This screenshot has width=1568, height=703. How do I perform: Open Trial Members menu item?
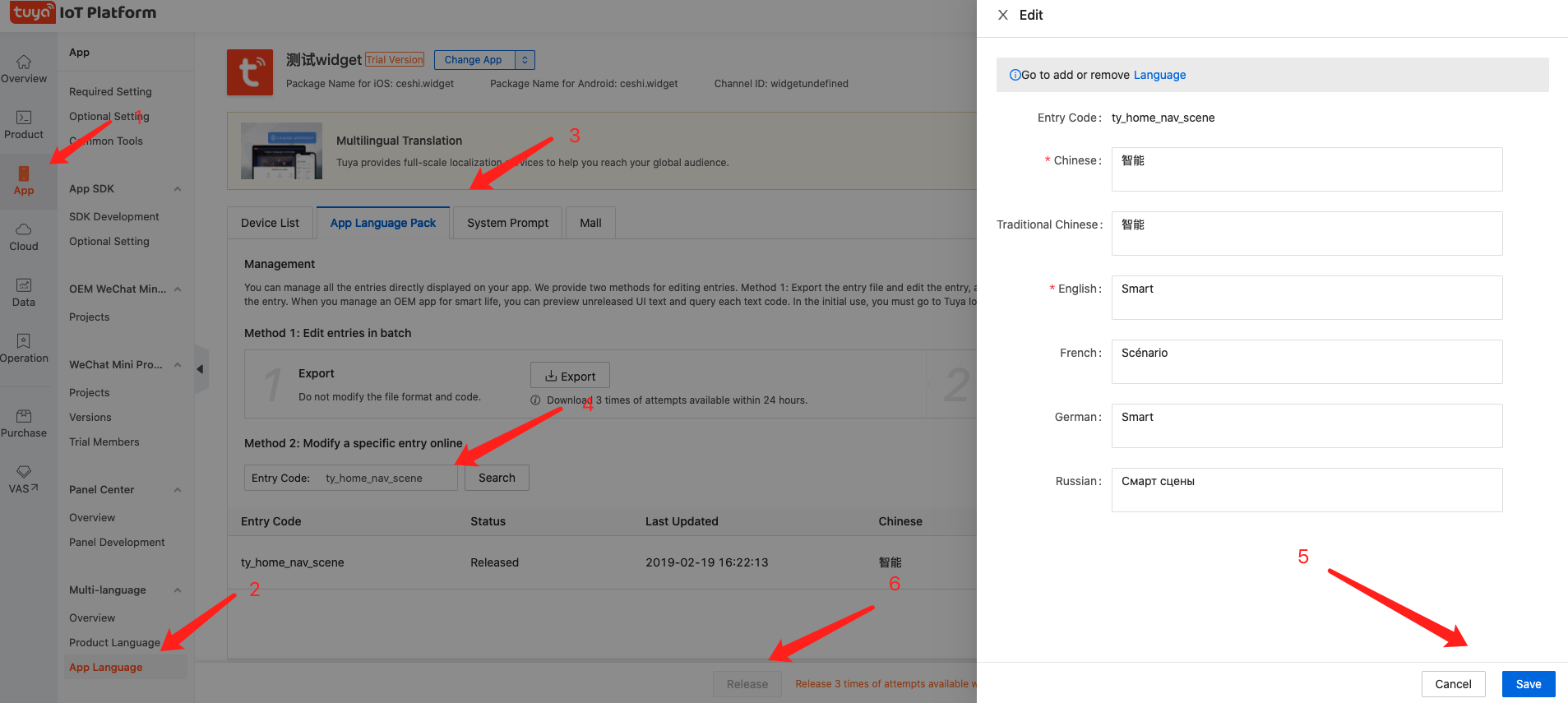click(x=104, y=442)
